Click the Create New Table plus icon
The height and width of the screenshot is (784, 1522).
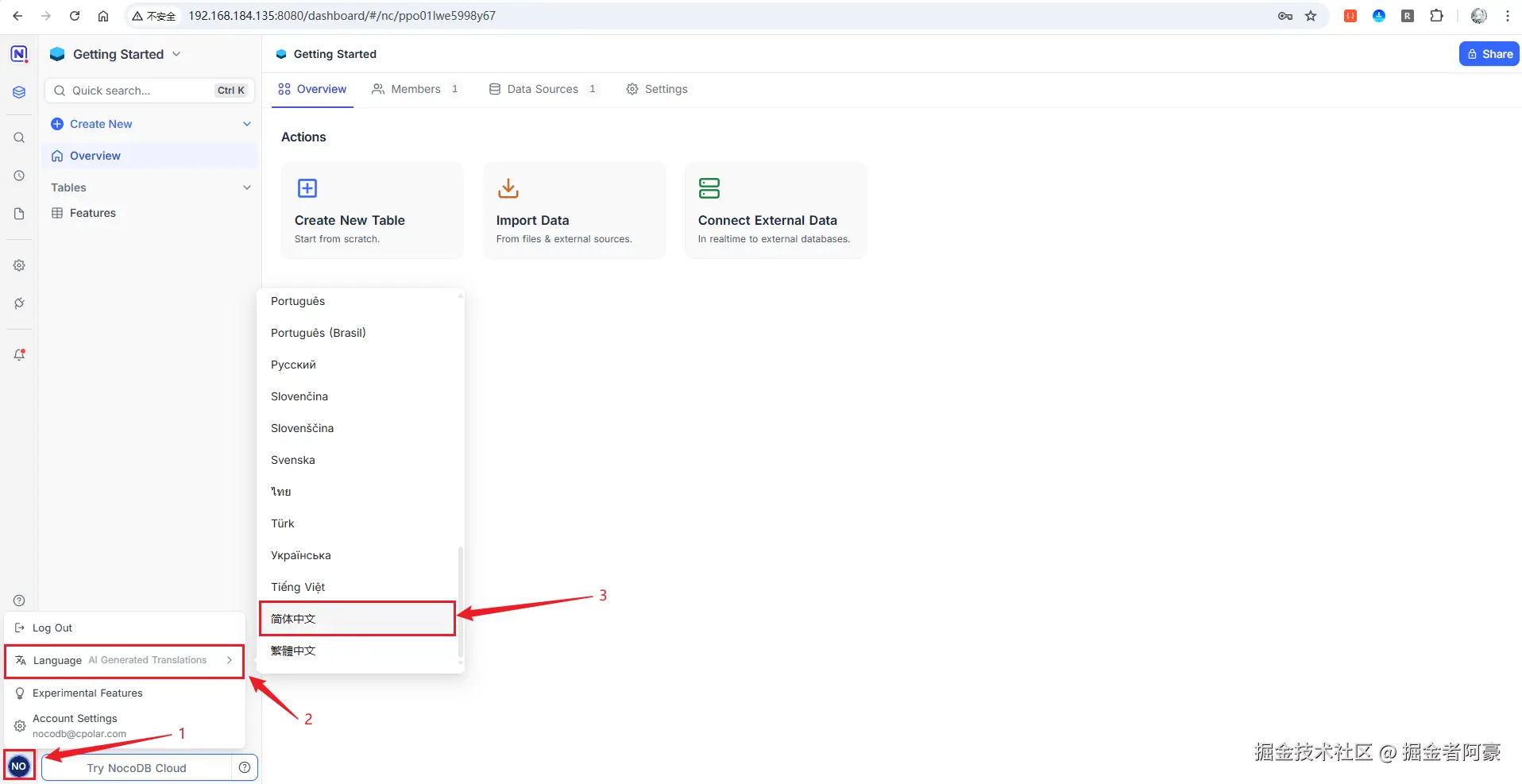point(307,188)
